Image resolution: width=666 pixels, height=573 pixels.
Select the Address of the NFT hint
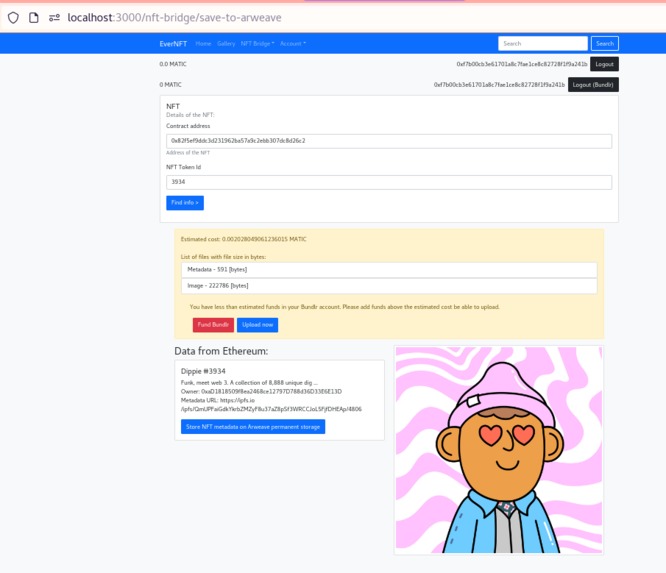click(188, 152)
